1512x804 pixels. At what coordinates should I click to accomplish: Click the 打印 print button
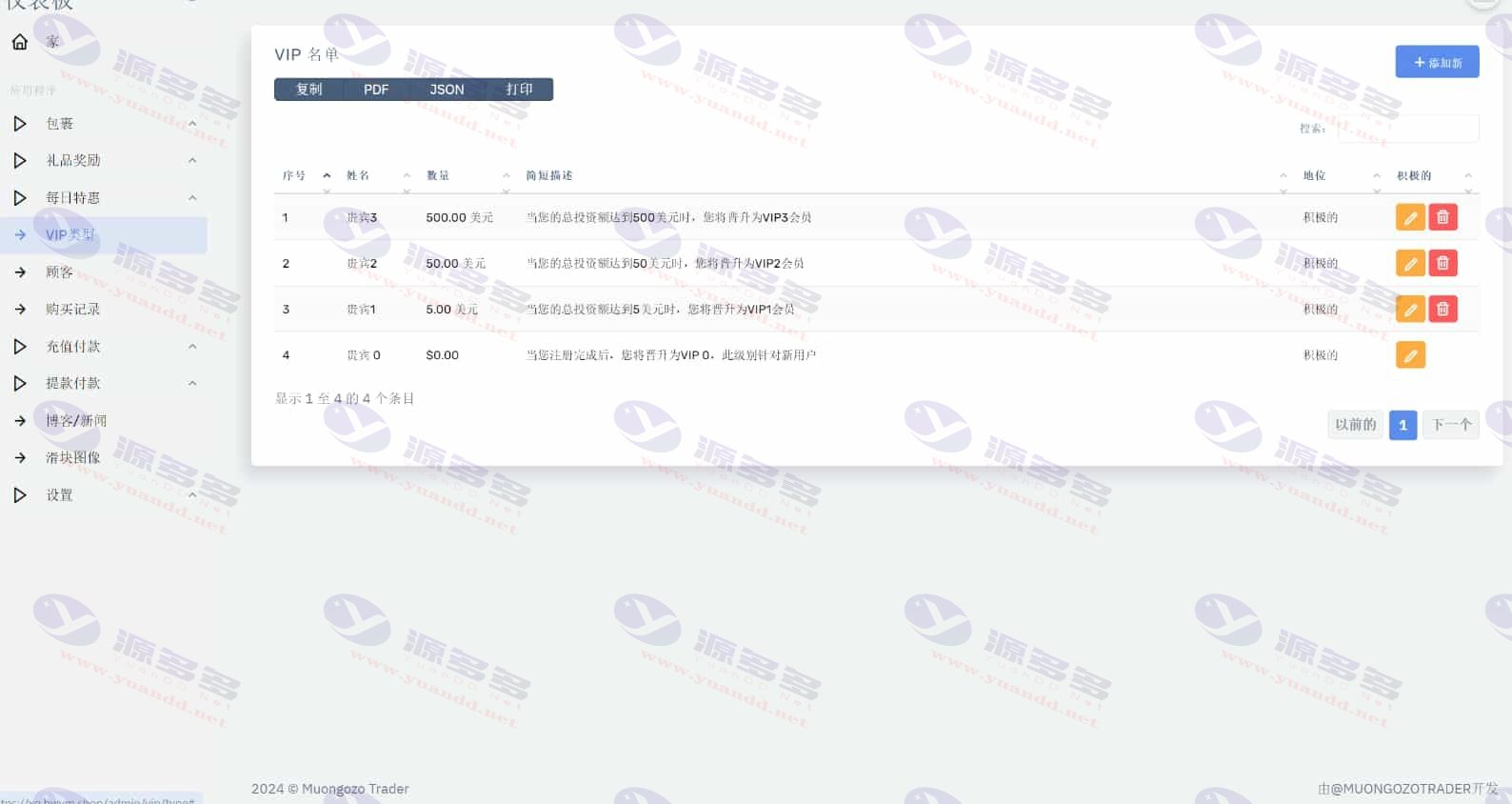pyautogui.click(x=519, y=90)
